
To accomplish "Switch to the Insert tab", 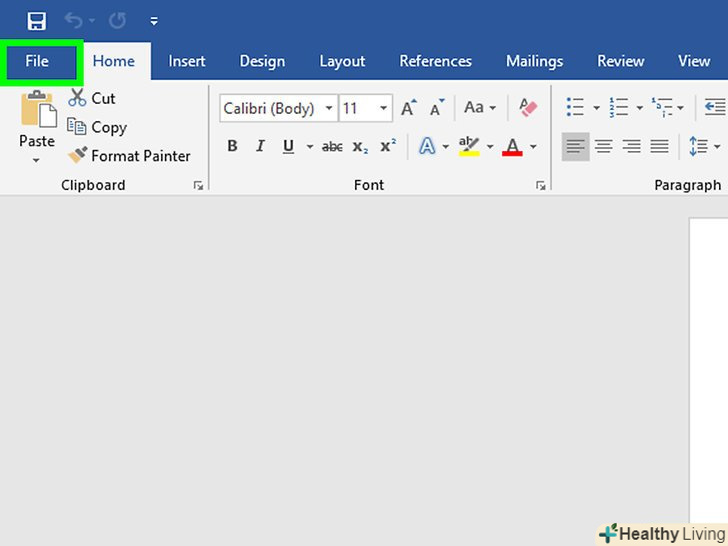I will (x=187, y=61).
